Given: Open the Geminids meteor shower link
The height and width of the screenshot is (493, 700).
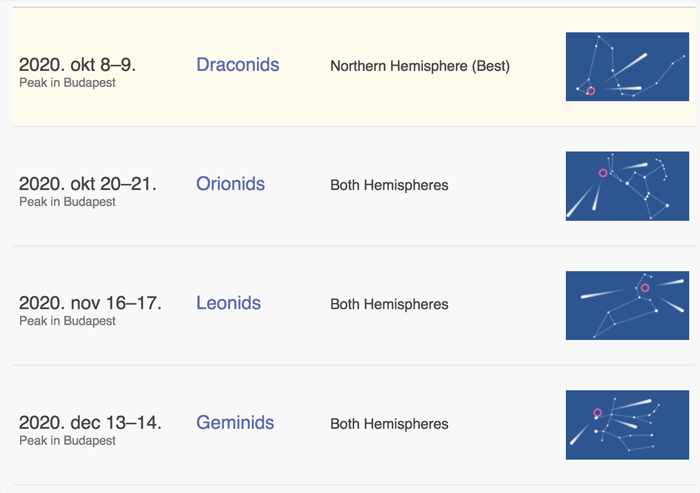Looking at the screenshot, I should click(235, 423).
